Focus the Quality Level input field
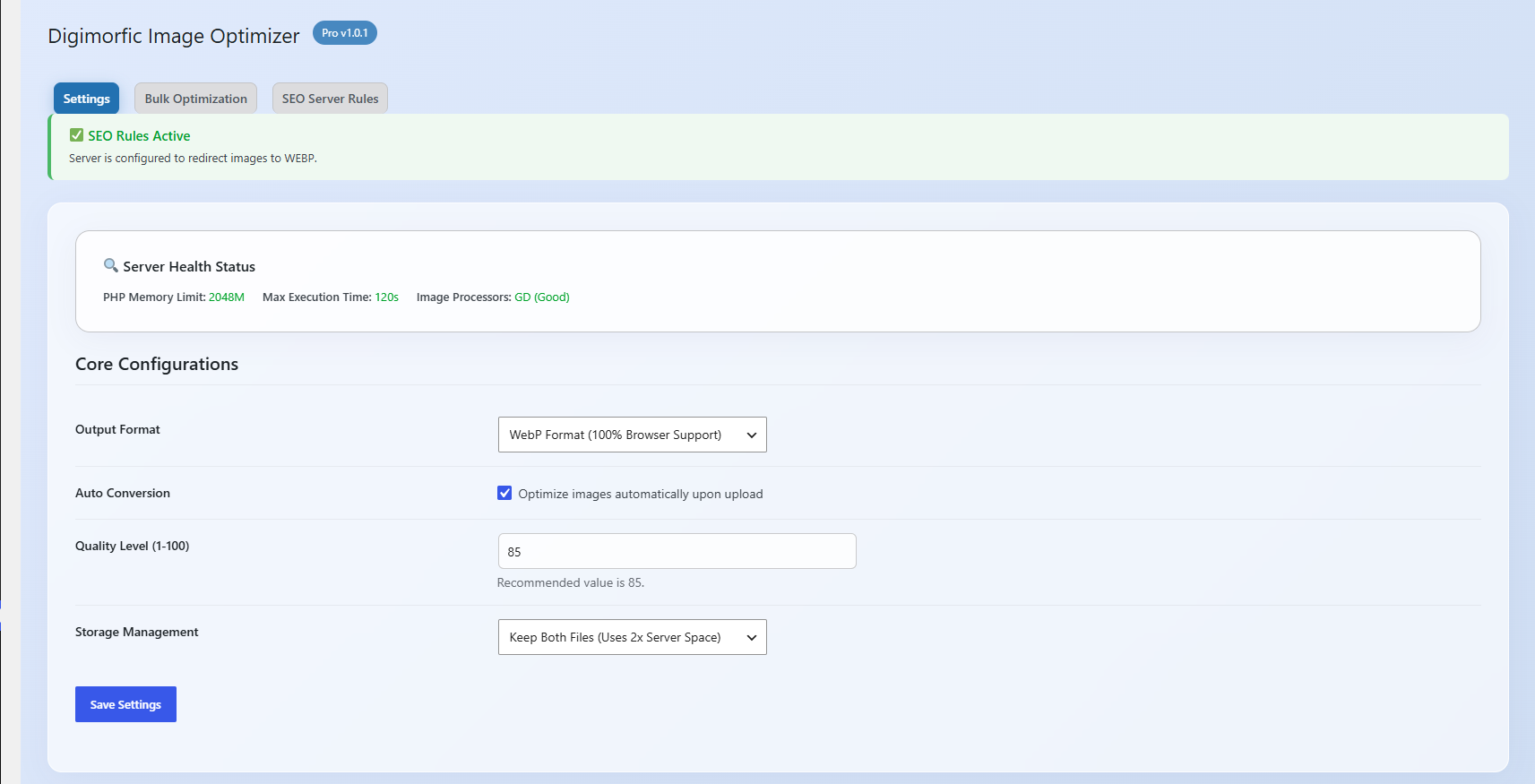Screen dimensions: 1535x784 point(677,551)
